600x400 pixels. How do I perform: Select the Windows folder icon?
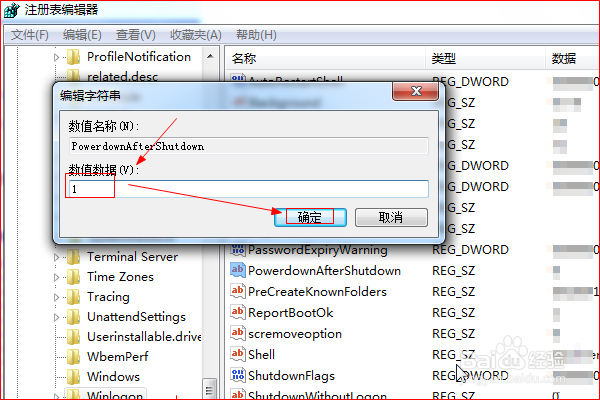pyautogui.click(x=73, y=377)
